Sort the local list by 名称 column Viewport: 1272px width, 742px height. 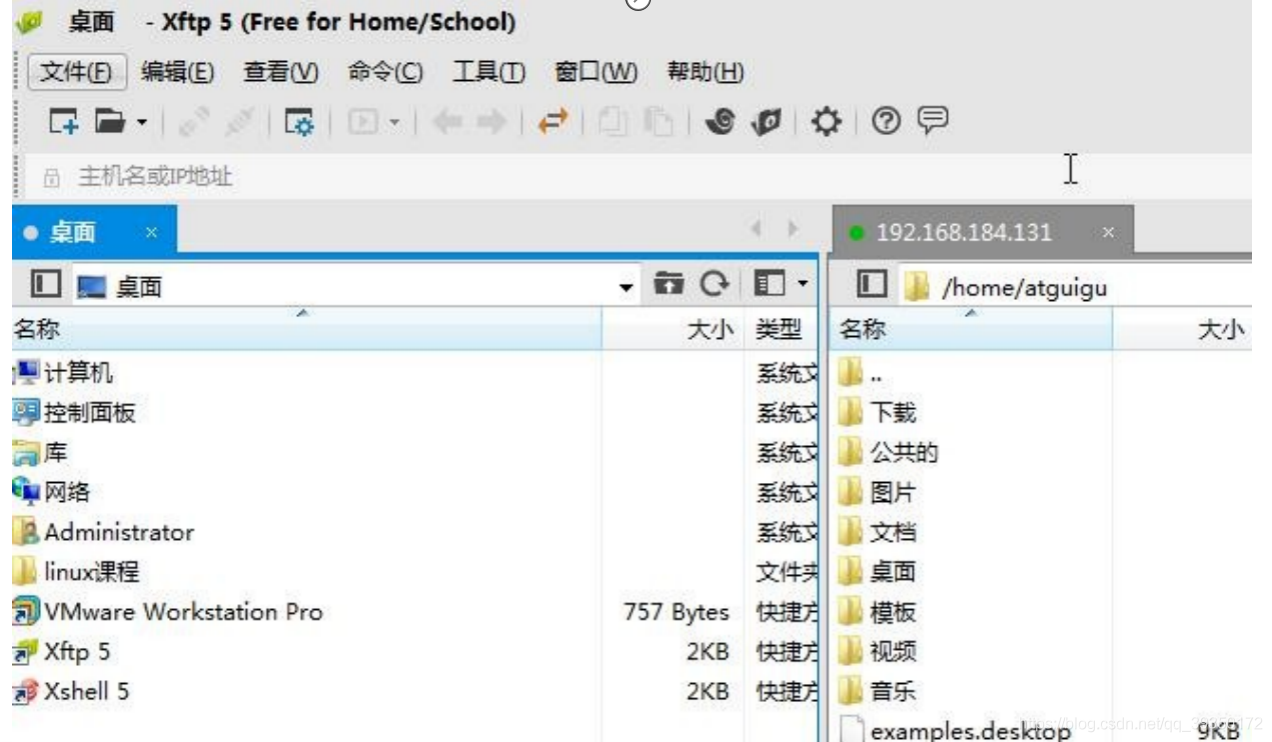point(306,328)
